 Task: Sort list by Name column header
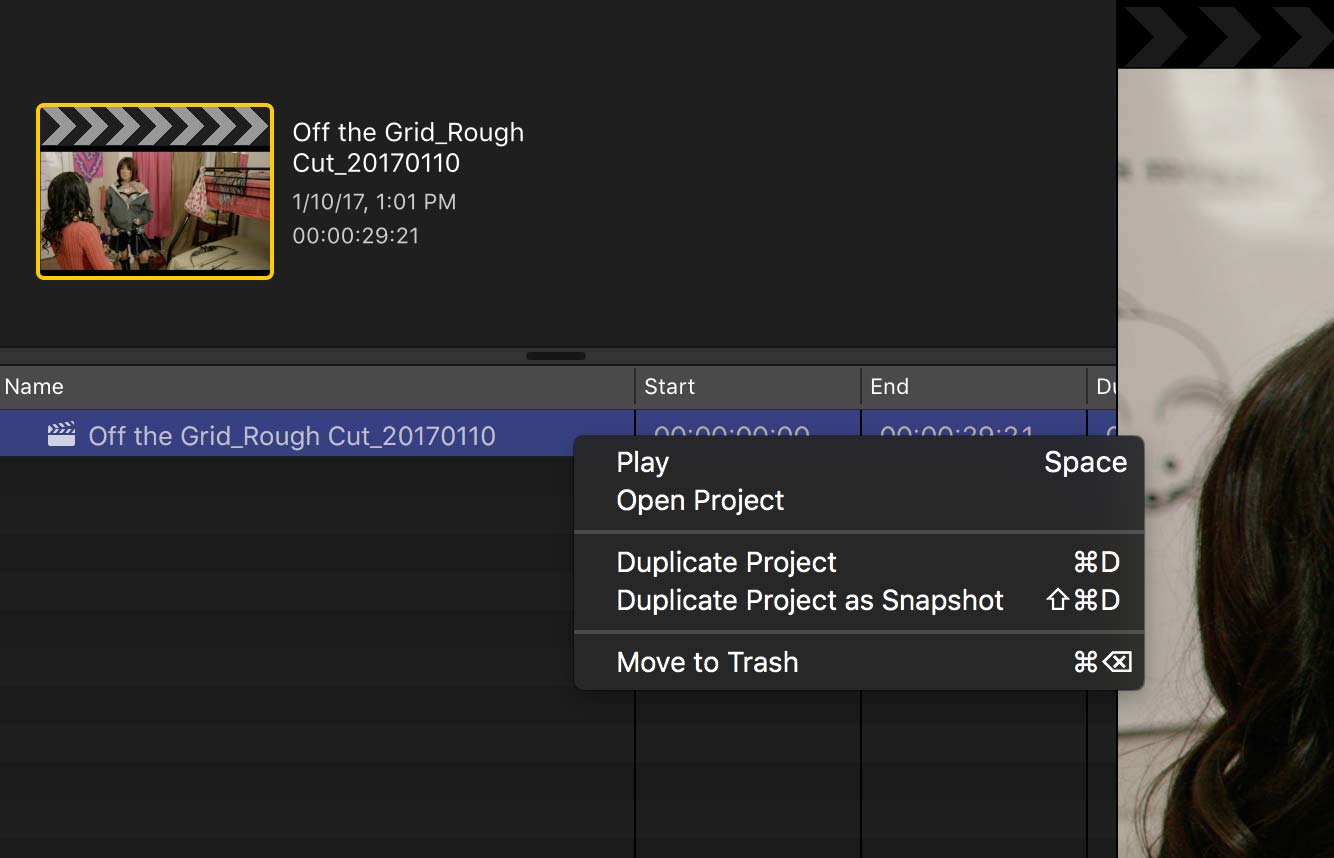(x=317, y=387)
